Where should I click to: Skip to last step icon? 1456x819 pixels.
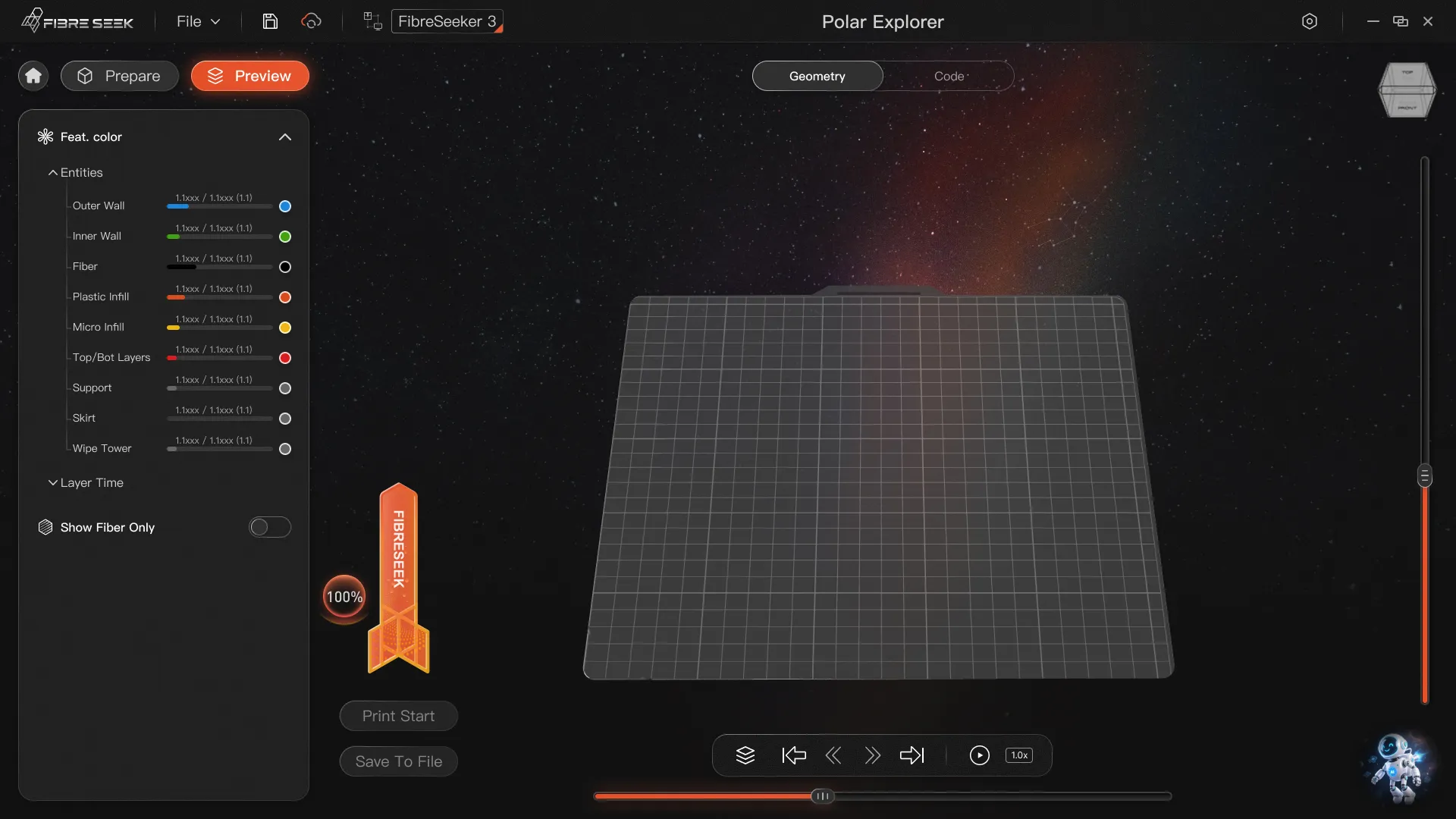tap(912, 755)
